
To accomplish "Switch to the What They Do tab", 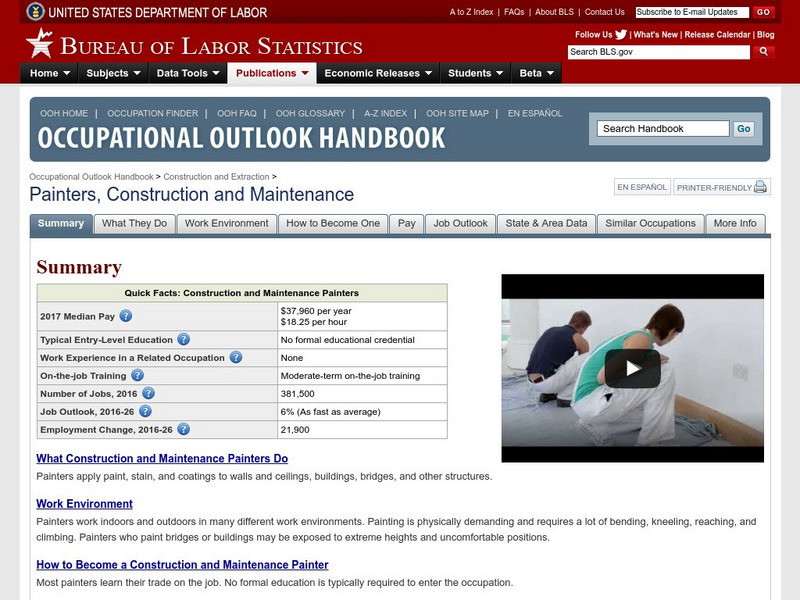I will tap(135, 223).
